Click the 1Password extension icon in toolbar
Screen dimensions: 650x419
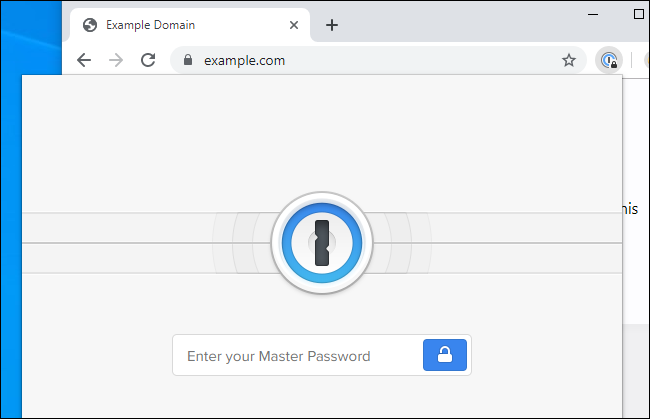tap(608, 60)
